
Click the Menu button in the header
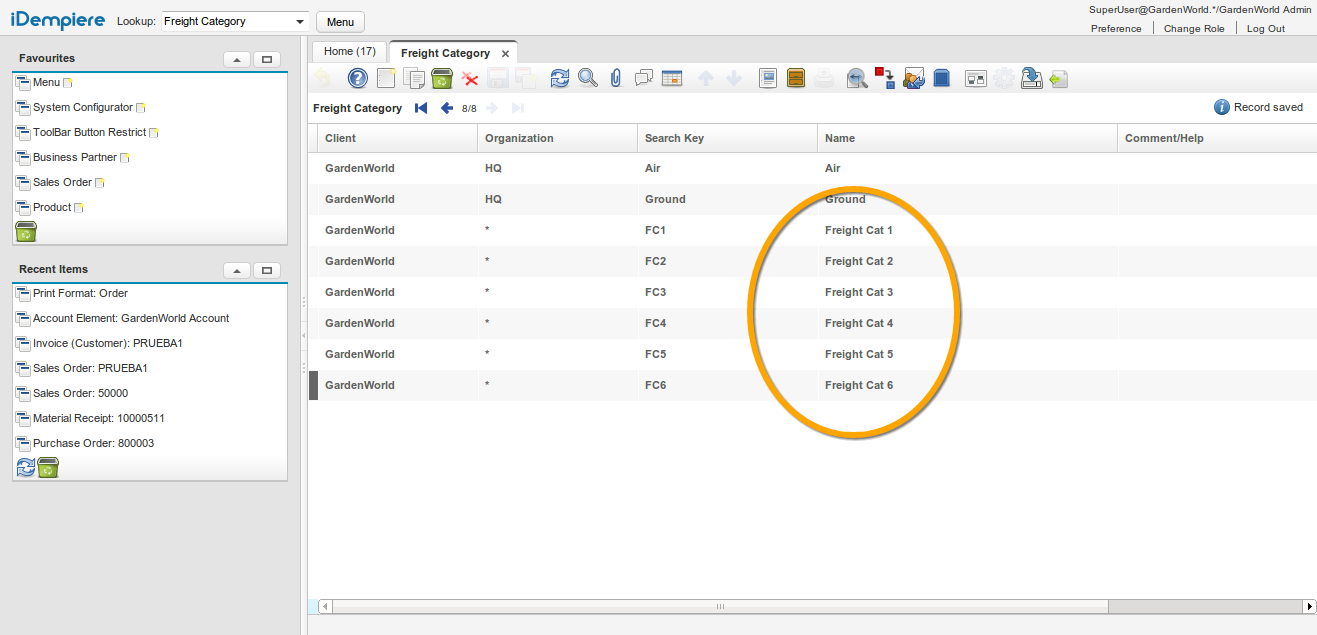tap(340, 21)
